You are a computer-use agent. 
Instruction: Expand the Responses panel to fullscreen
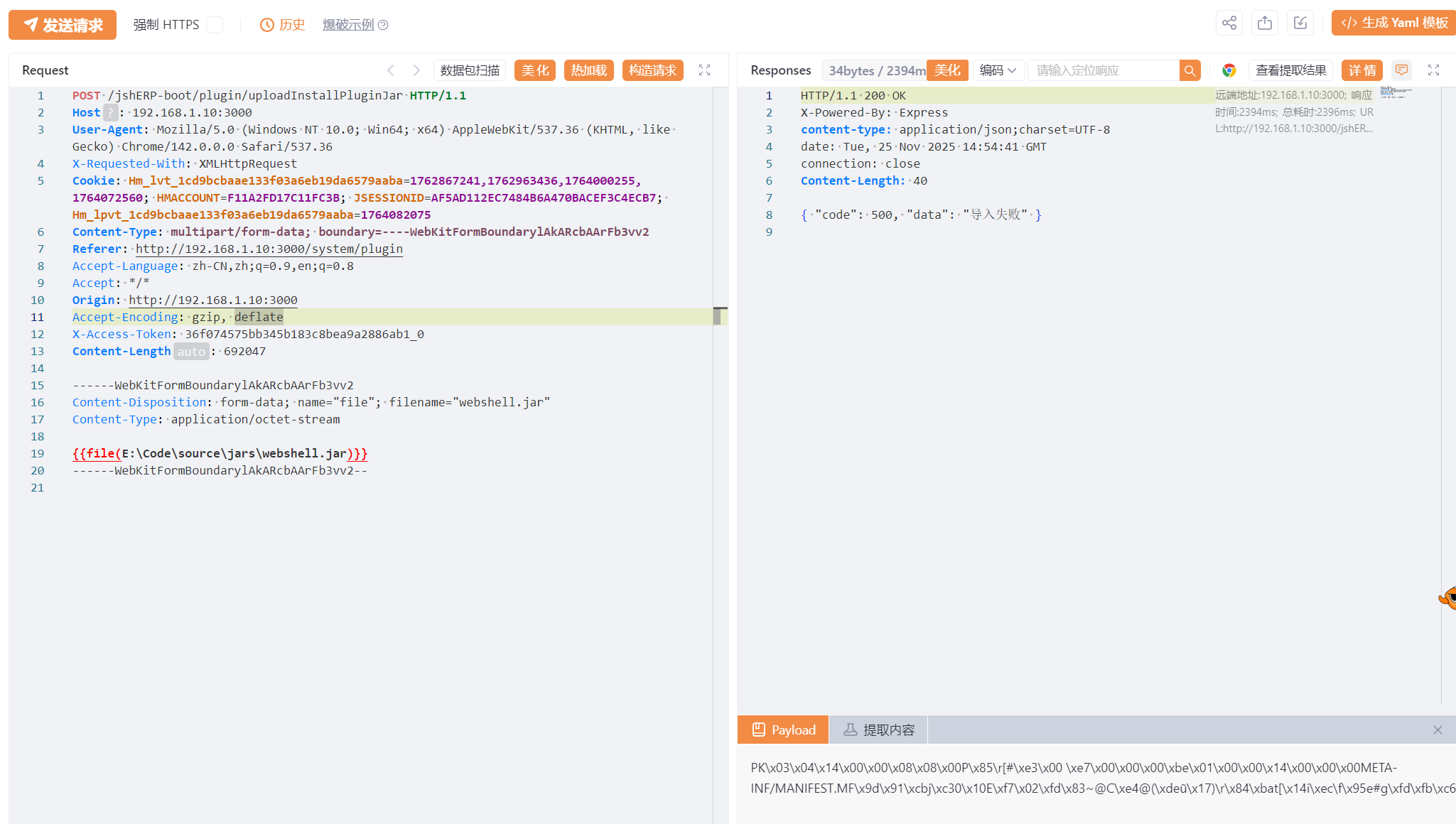1433,70
